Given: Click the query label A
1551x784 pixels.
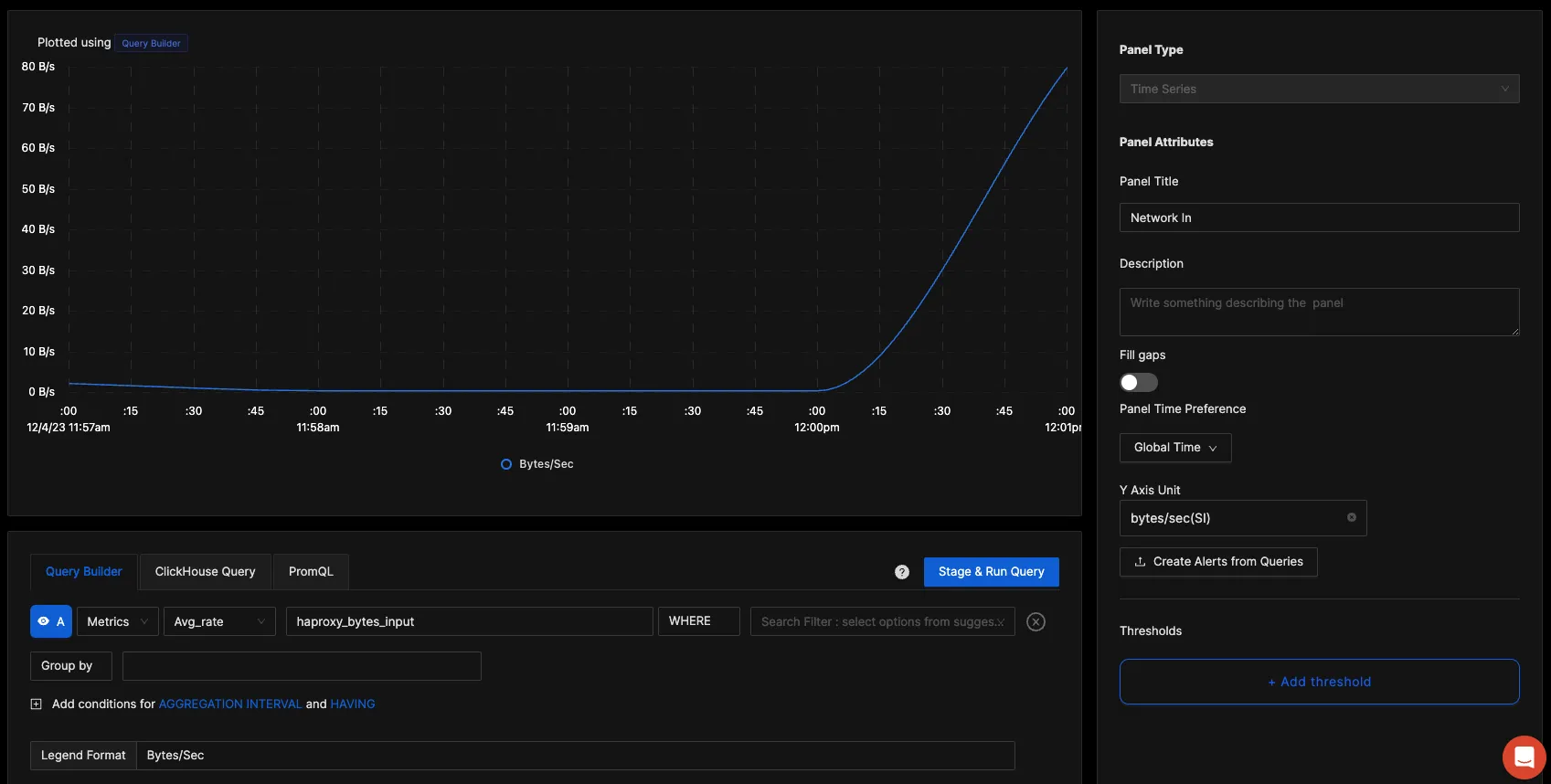Looking at the screenshot, I should point(60,621).
